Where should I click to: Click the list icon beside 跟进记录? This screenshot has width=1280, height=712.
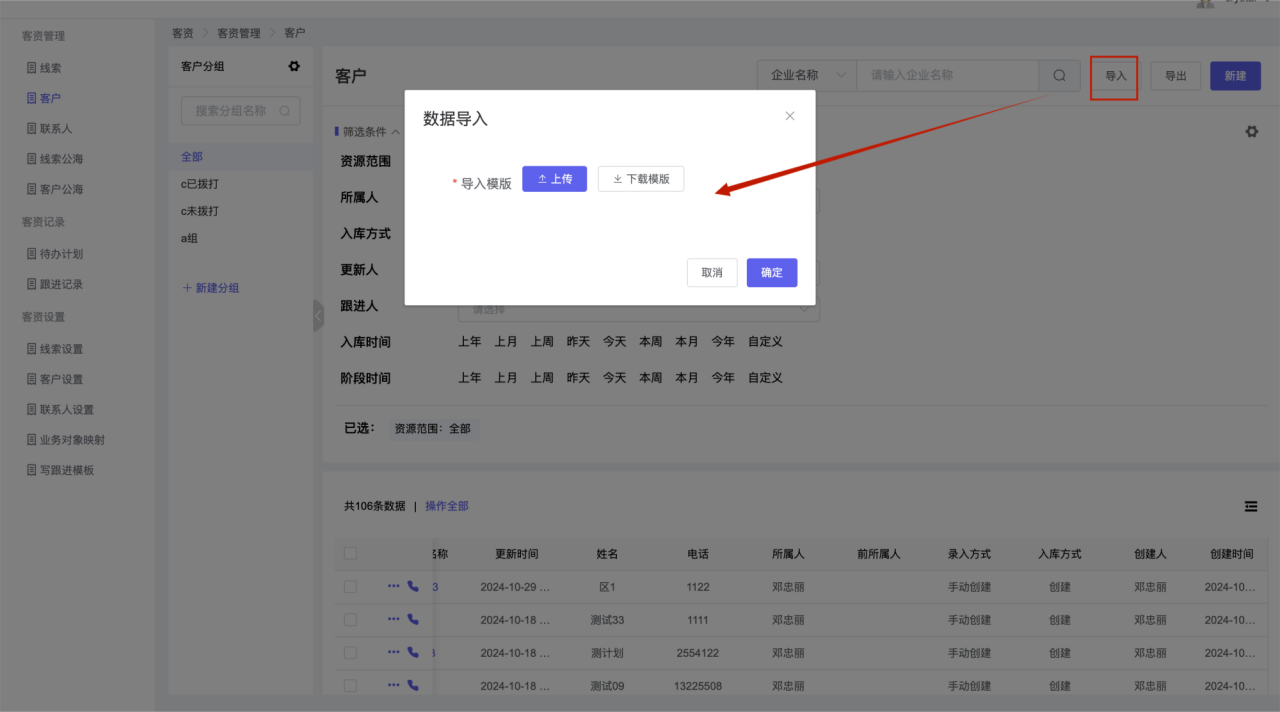point(32,284)
